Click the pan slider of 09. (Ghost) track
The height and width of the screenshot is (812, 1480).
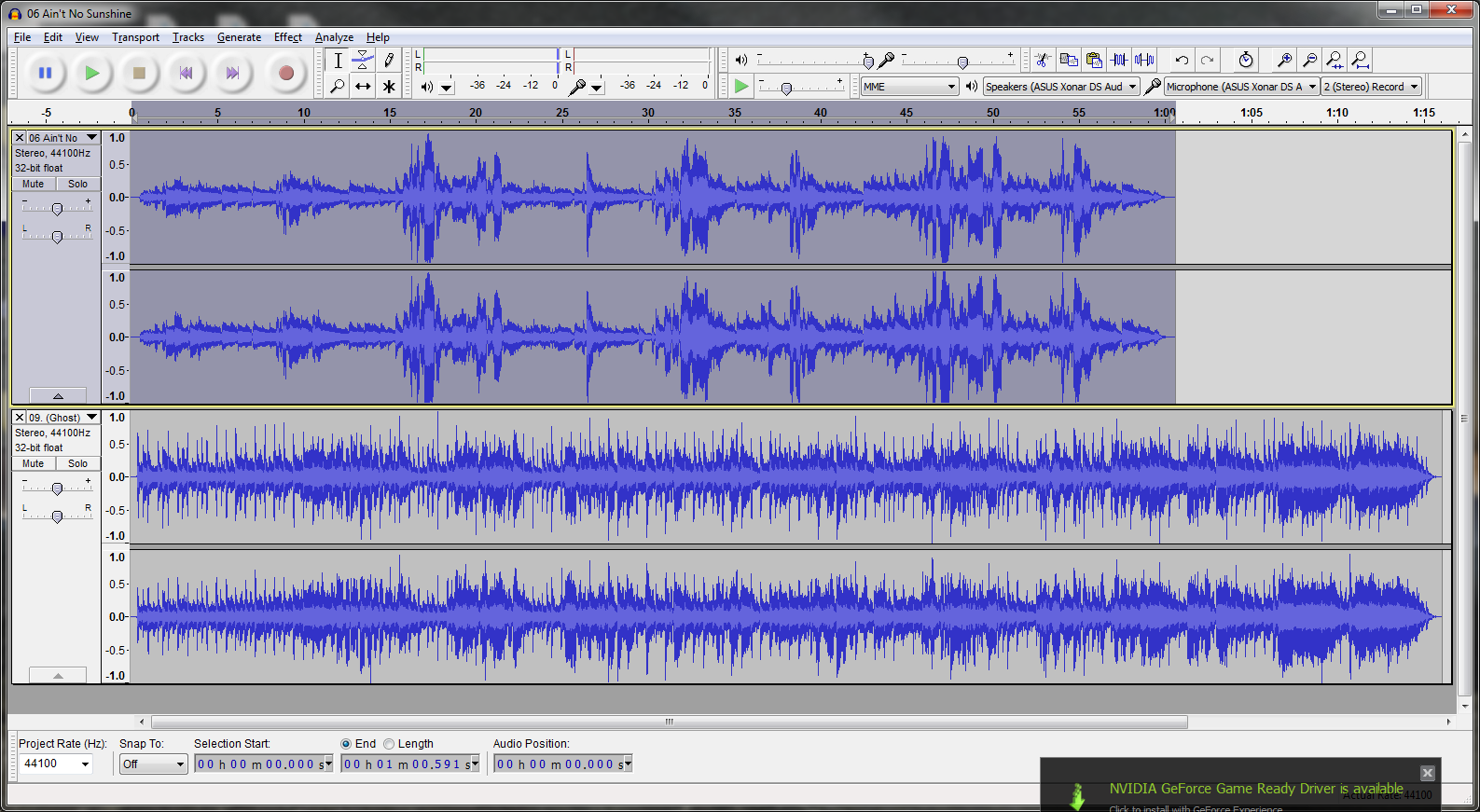coord(57,516)
